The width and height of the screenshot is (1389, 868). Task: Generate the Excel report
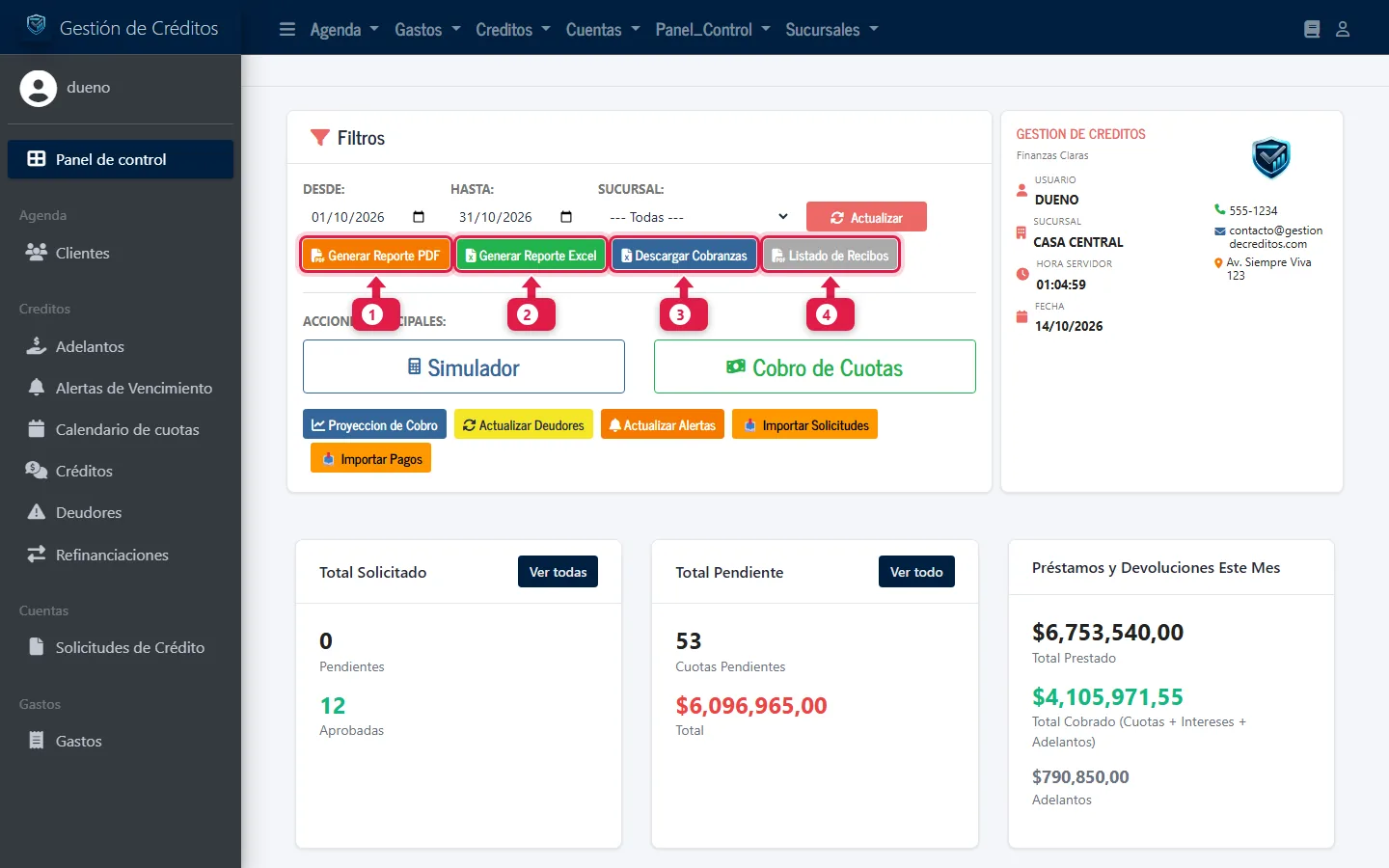tap(531, 256)
